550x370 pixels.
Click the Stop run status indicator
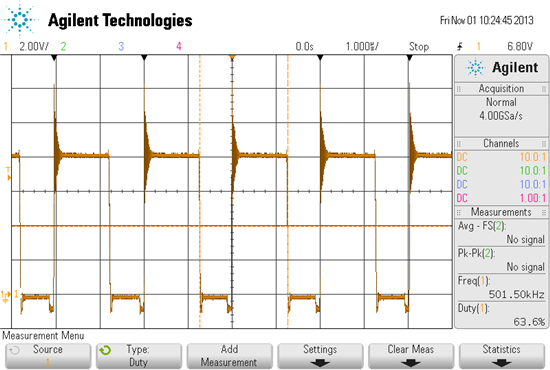(419, 46)
